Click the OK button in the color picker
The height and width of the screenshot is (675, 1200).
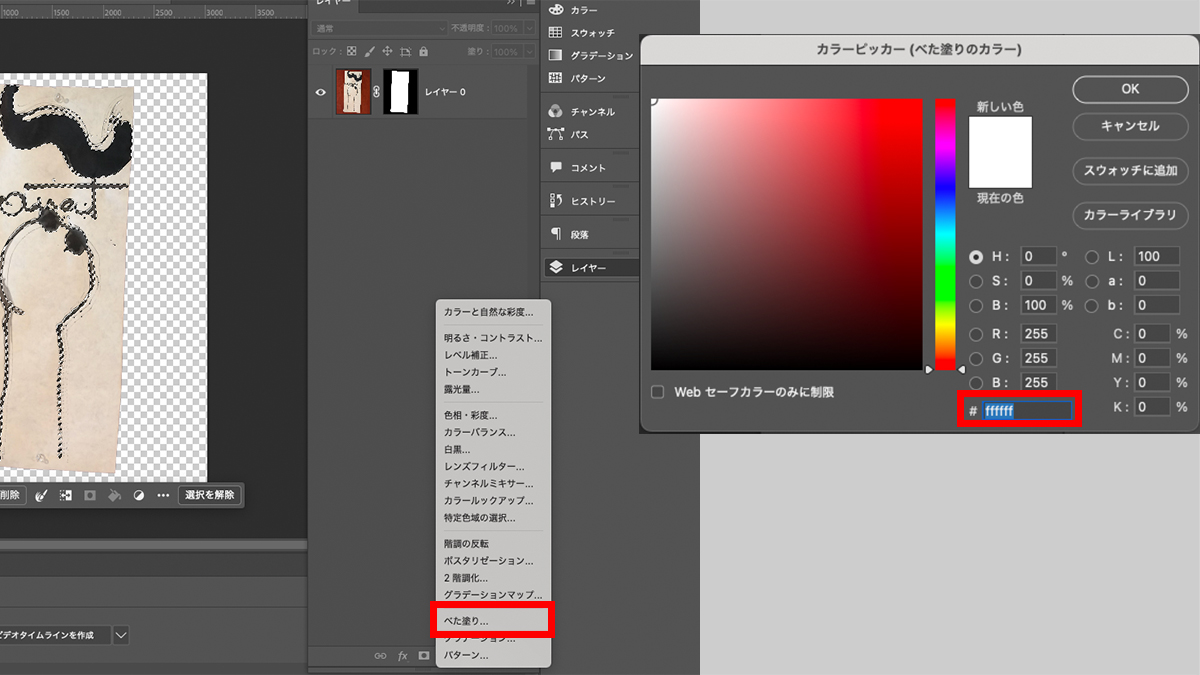pyautogui.click(x=1129, y=89)
